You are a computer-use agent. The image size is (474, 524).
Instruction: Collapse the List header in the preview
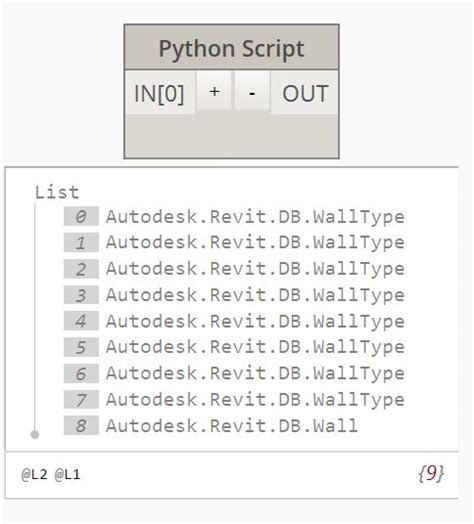pos(57,193)
